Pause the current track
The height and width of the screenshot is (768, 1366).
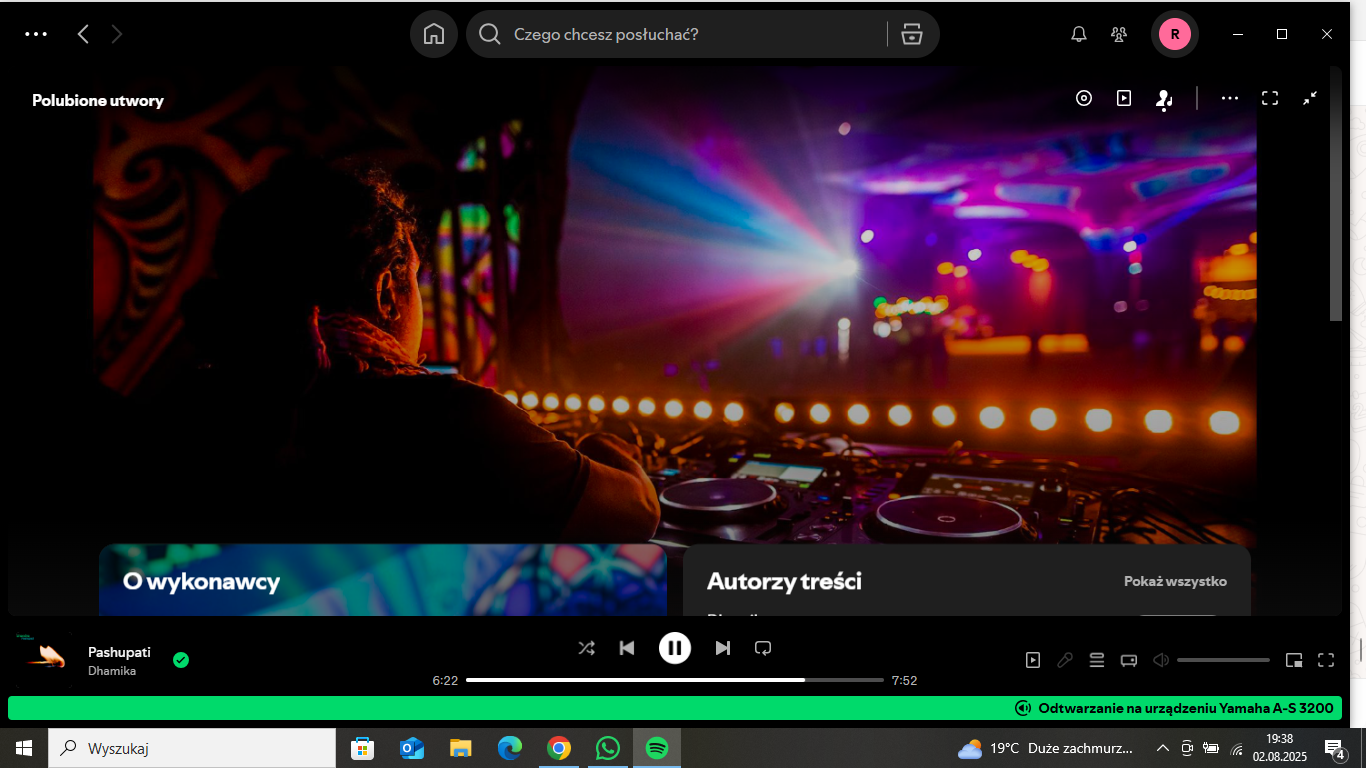(675, 648)
